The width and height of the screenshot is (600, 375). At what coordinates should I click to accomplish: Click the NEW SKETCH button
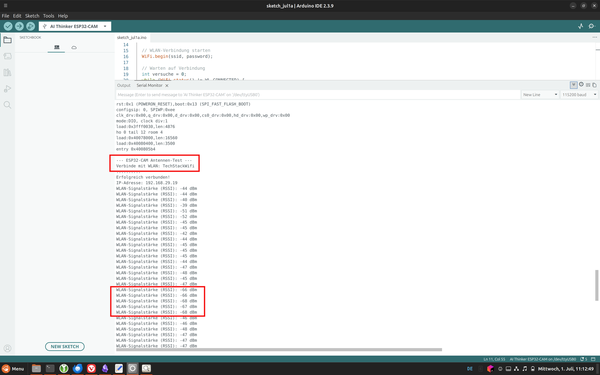tap(65, 346)
